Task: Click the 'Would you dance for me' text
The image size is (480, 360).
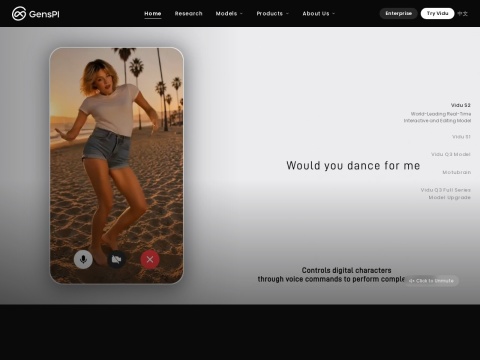Action: coord(353,165)
